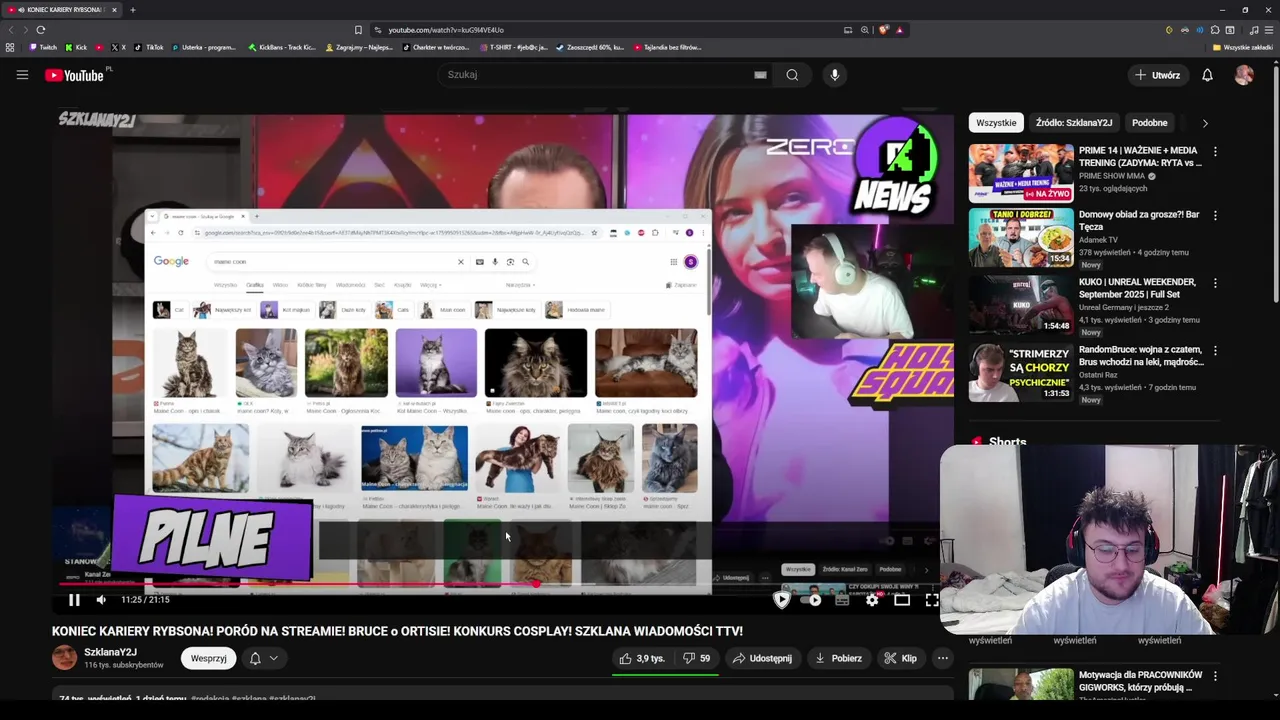This screenshot has height=720, width=1280.
Task: Click the Wesprzyj button
Action: (x=208, y=658)
